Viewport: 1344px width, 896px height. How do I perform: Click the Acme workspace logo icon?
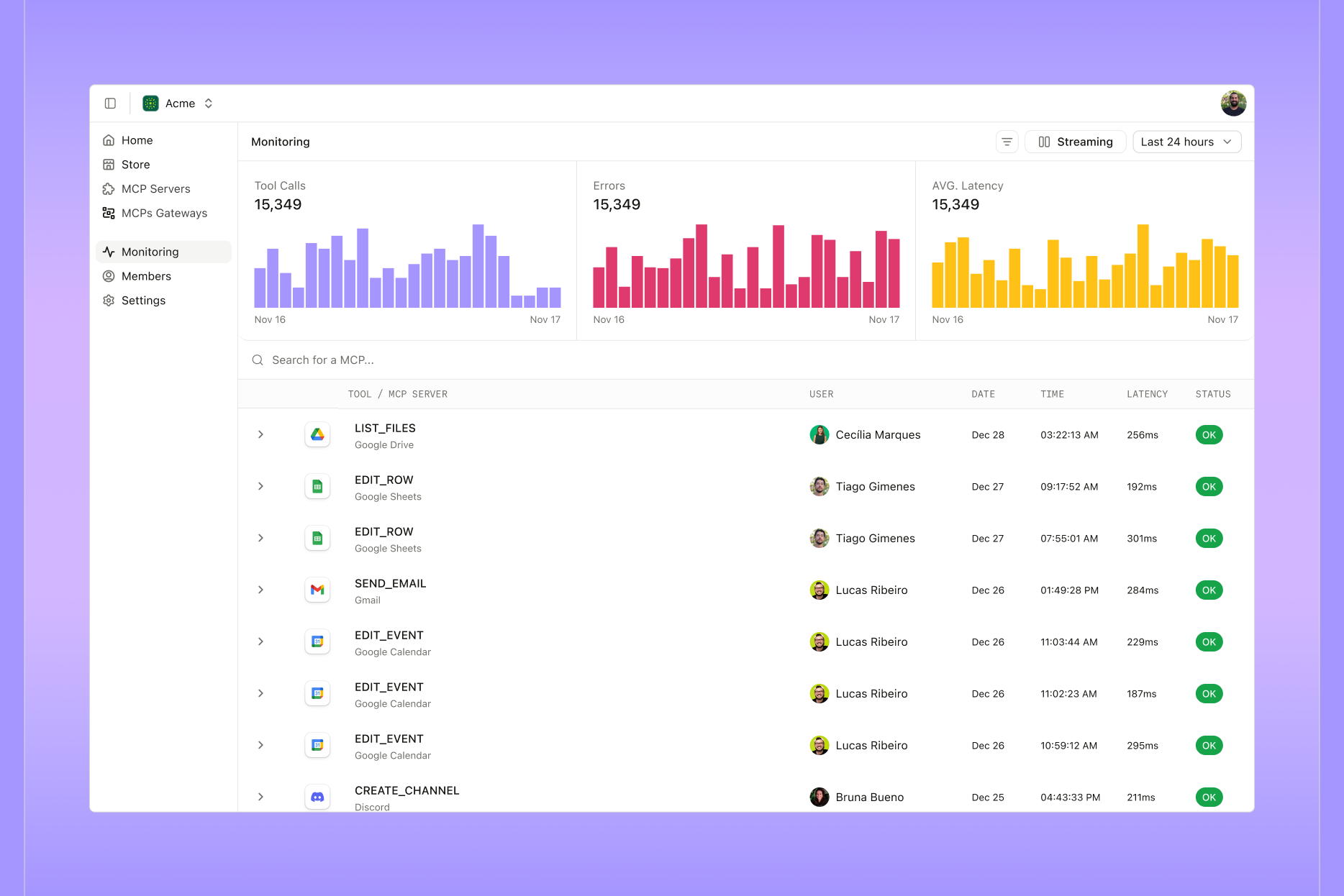[x=150, y=103]
